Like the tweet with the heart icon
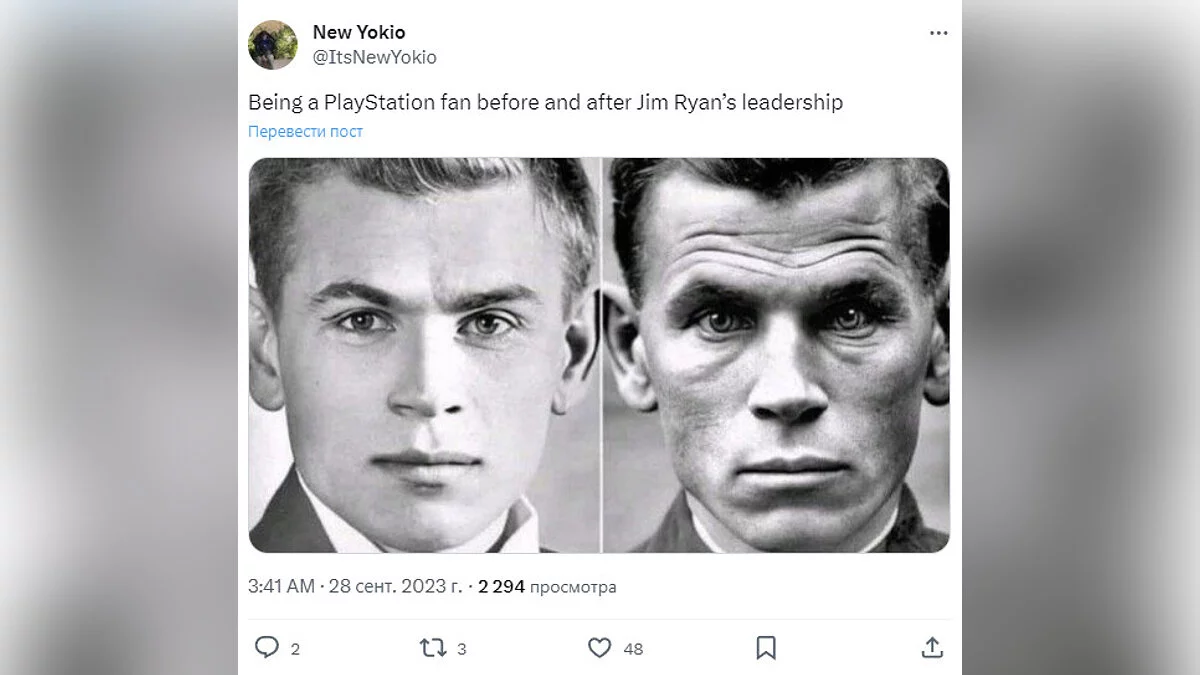This screenshot has height=675, width=1200. tap(599, 648)
